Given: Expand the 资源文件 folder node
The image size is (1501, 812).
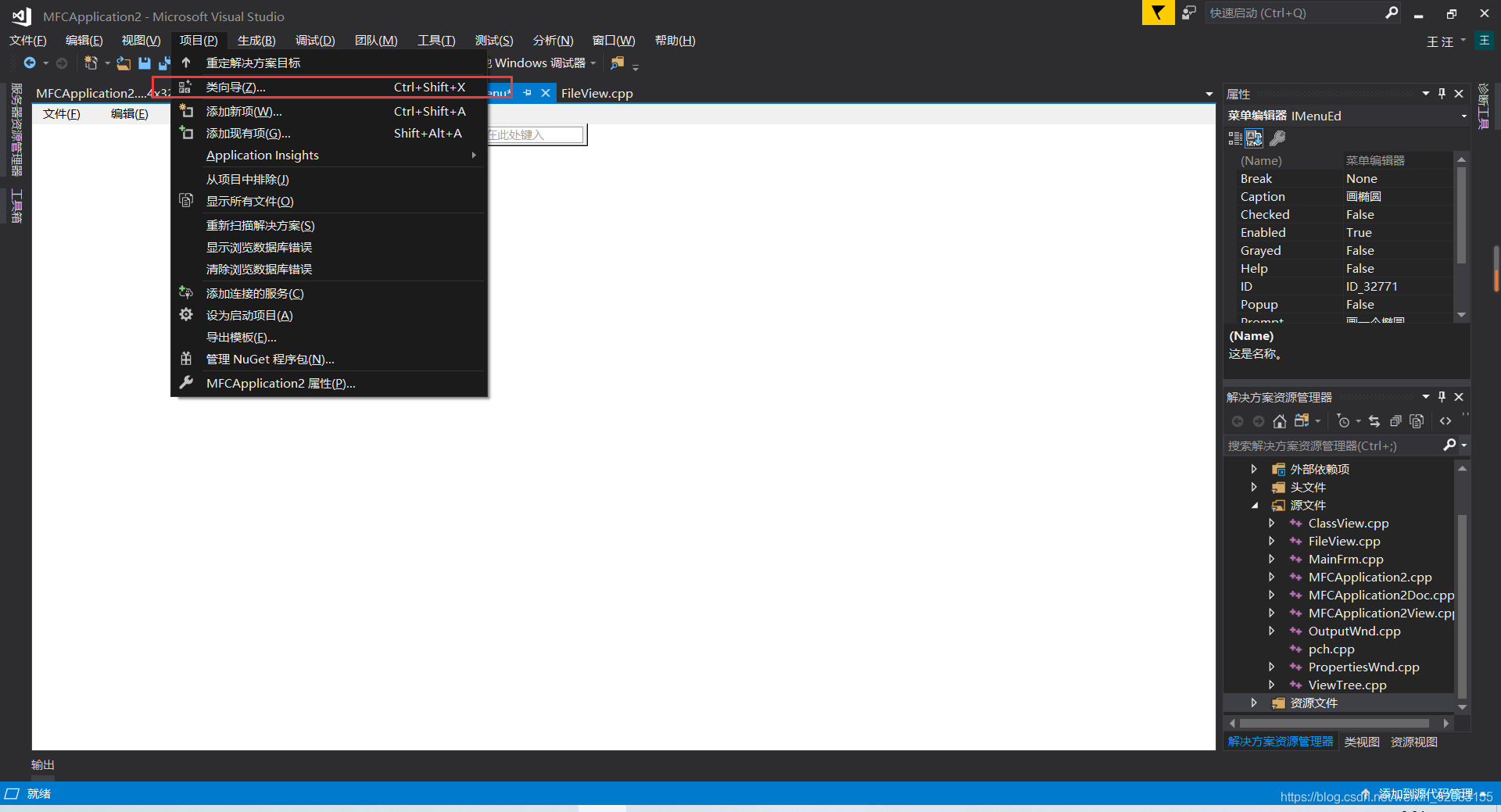Looking at the screenshot, I should click(x=1254, y=703).
